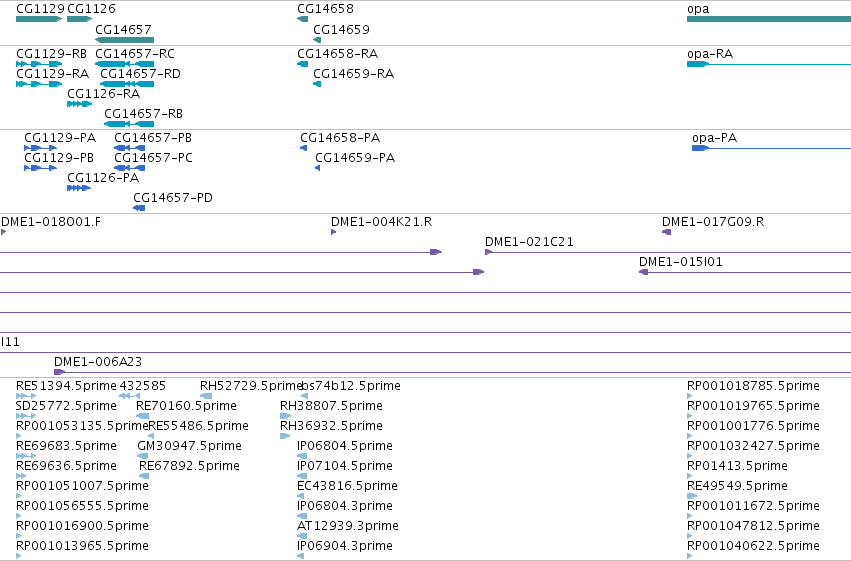851x561 pixels.
Task: Click EST RP001056555.5prime
Action: pos(19,516)
